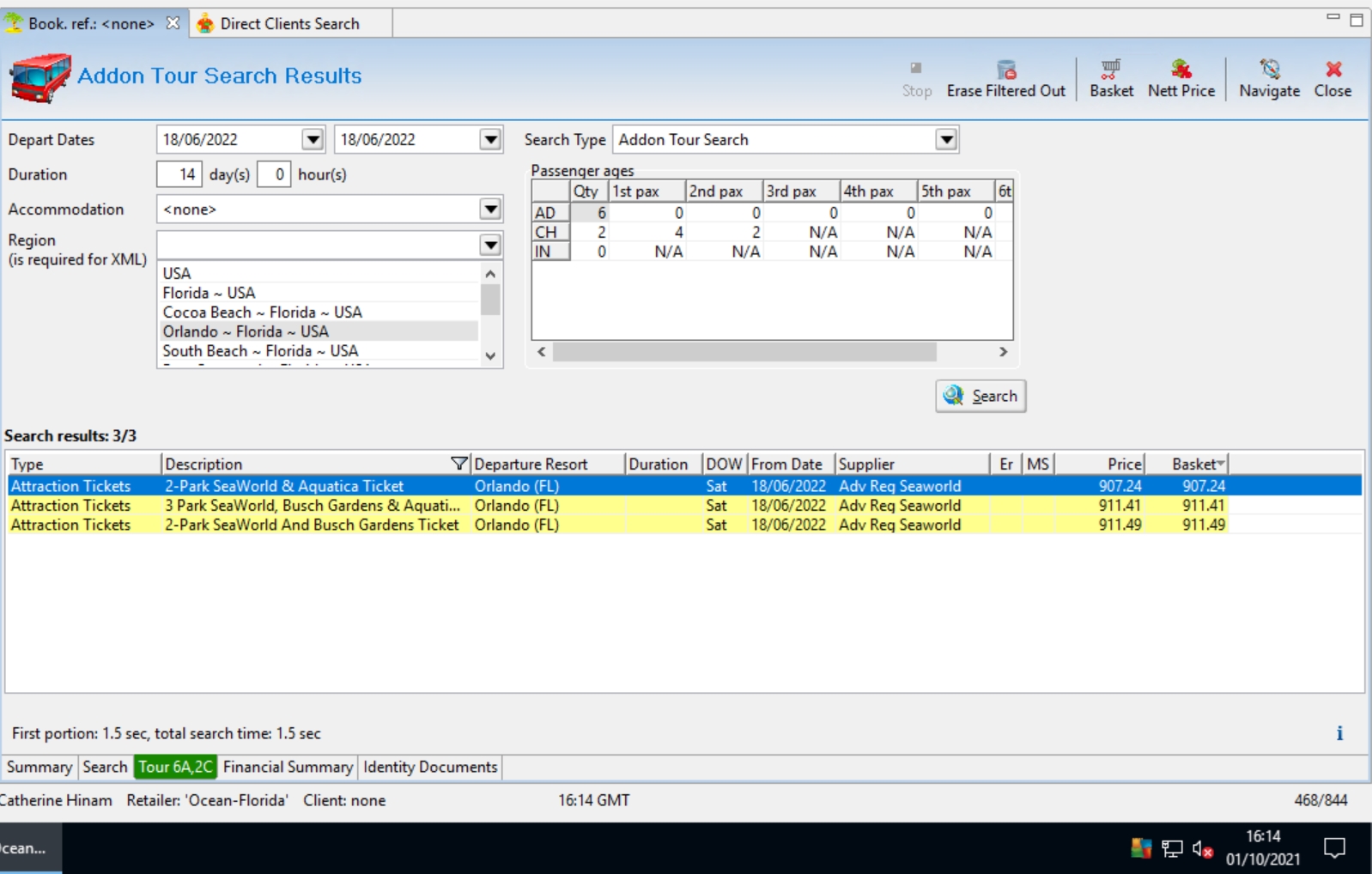Open the volume control in system tray
Screen dimensions: 1372x874
(x=1203, y=849)
